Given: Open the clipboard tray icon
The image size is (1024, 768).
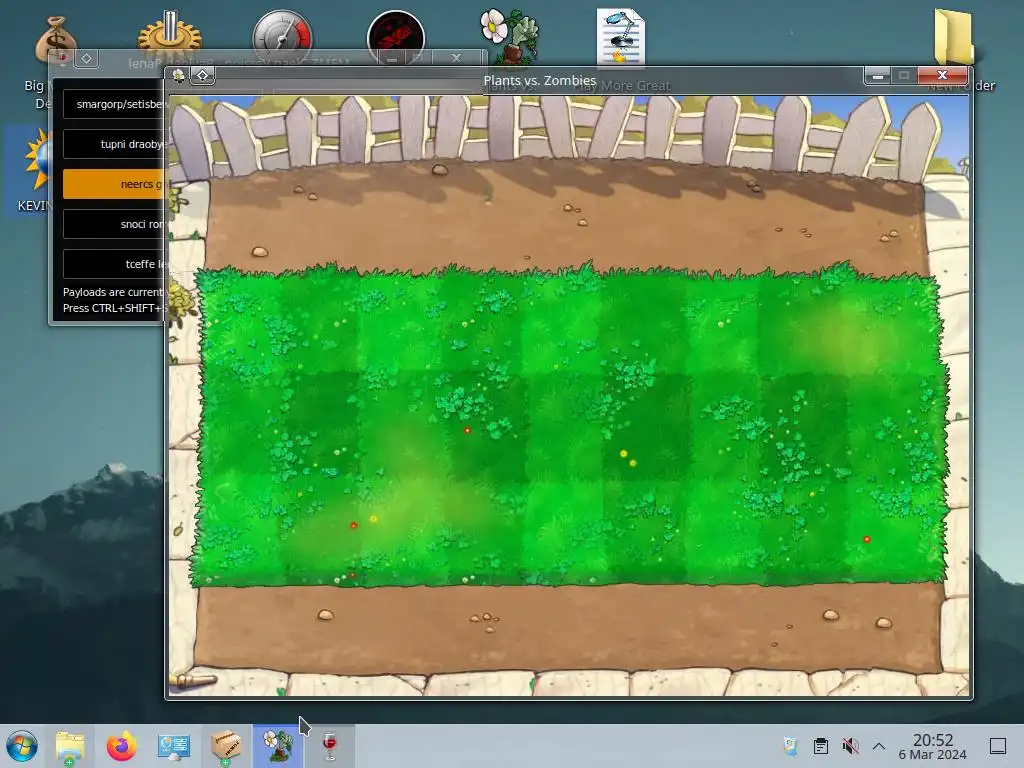Looking at the screenshot, I should (821, 746).
